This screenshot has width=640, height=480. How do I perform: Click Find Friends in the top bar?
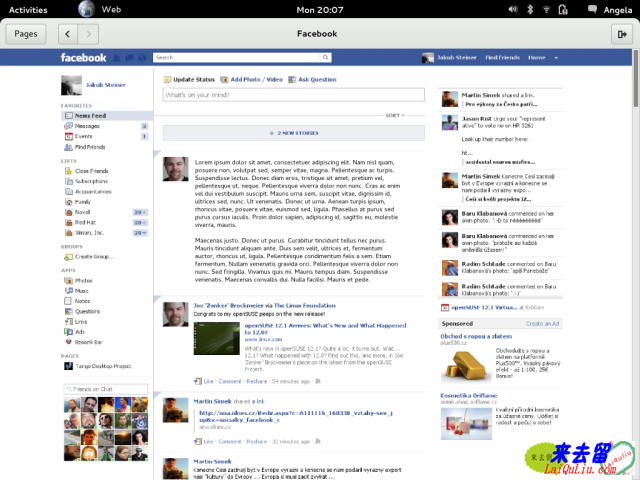click(x=502, y=58)
